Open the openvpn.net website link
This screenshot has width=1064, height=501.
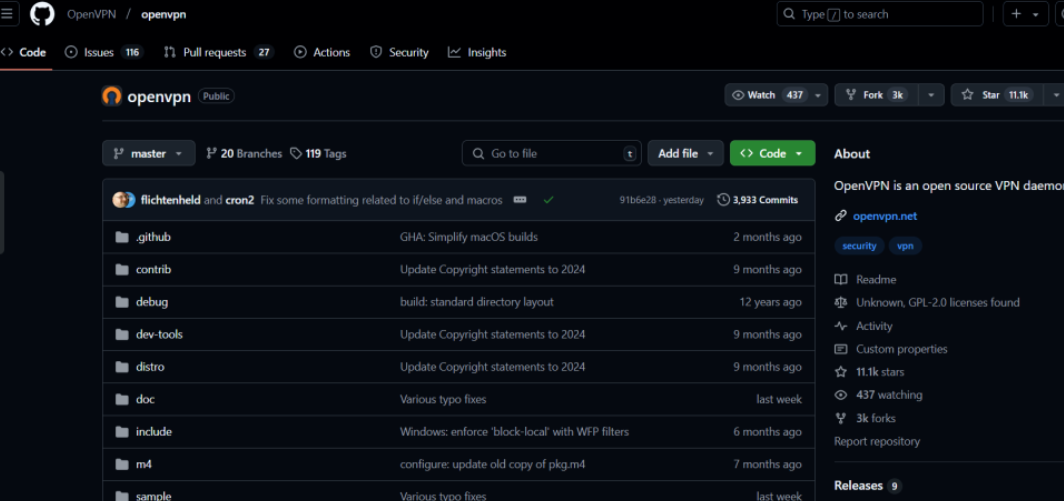pos(885,216)
